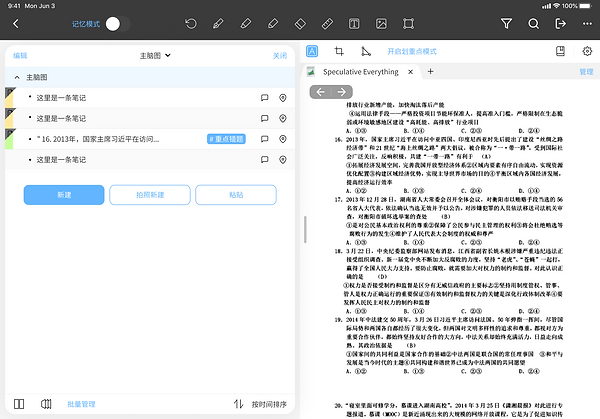Select the crop tool in document toolbar
This screenshot has width=600, height=419.
click(x=339, y=51)
